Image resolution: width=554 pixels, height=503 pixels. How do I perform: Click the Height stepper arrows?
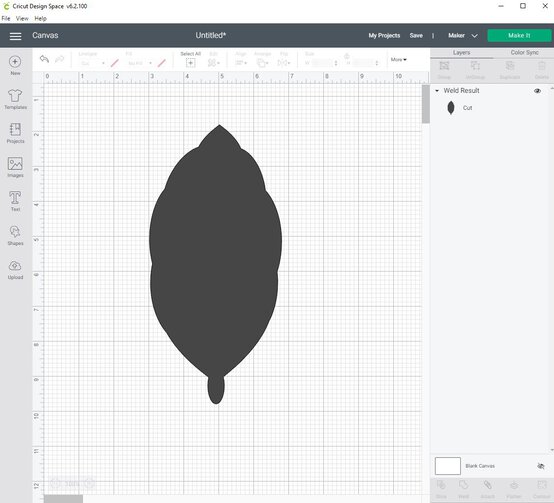click(377, 63)
